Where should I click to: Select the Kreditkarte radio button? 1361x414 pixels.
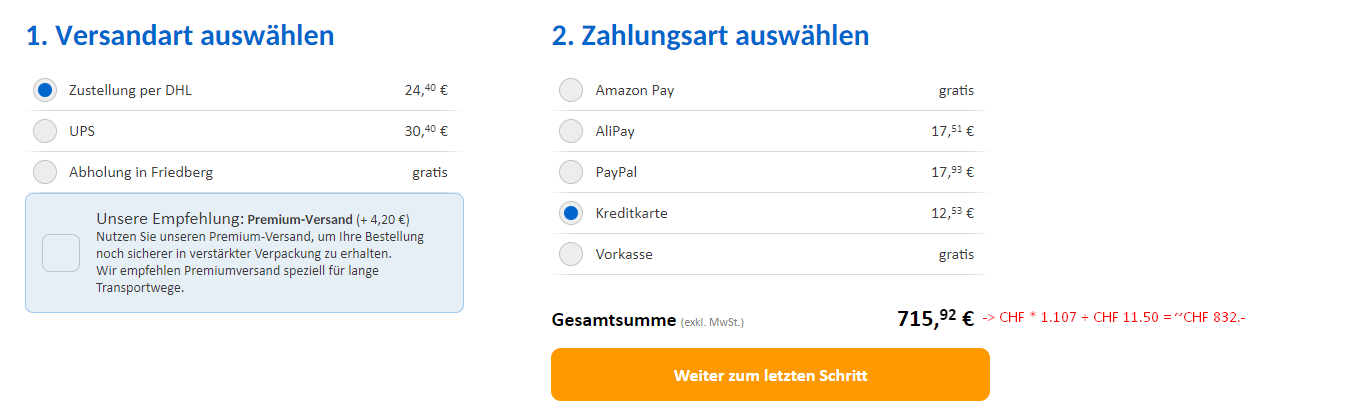570,213
